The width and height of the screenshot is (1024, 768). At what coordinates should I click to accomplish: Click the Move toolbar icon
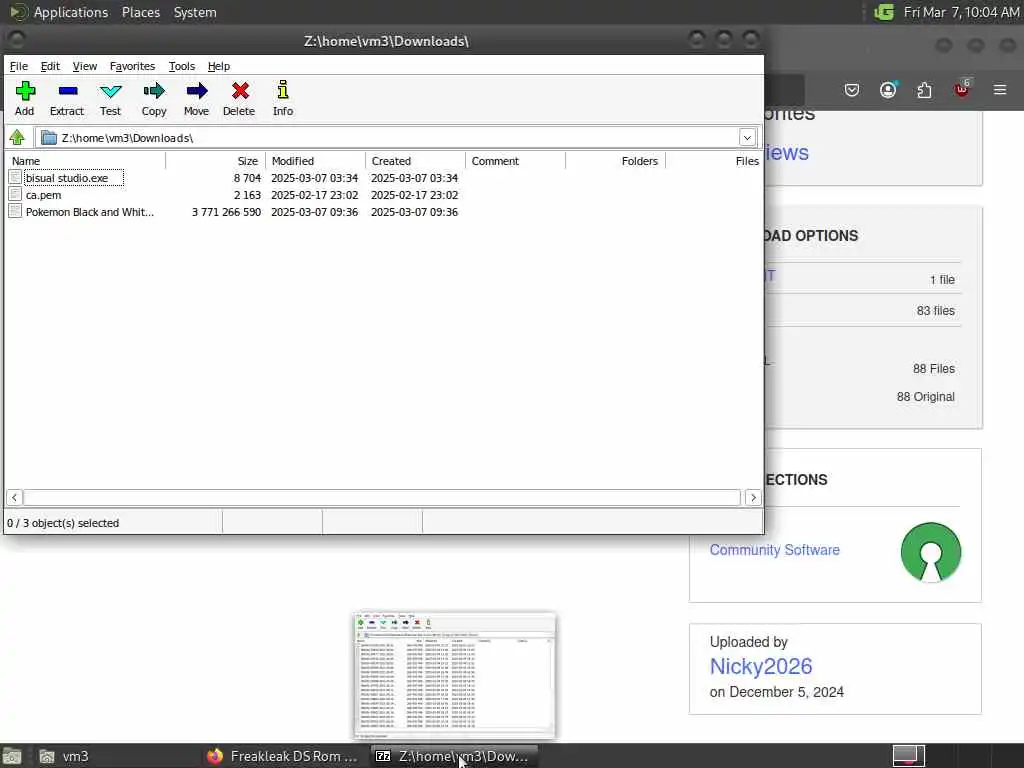[197, 91]
